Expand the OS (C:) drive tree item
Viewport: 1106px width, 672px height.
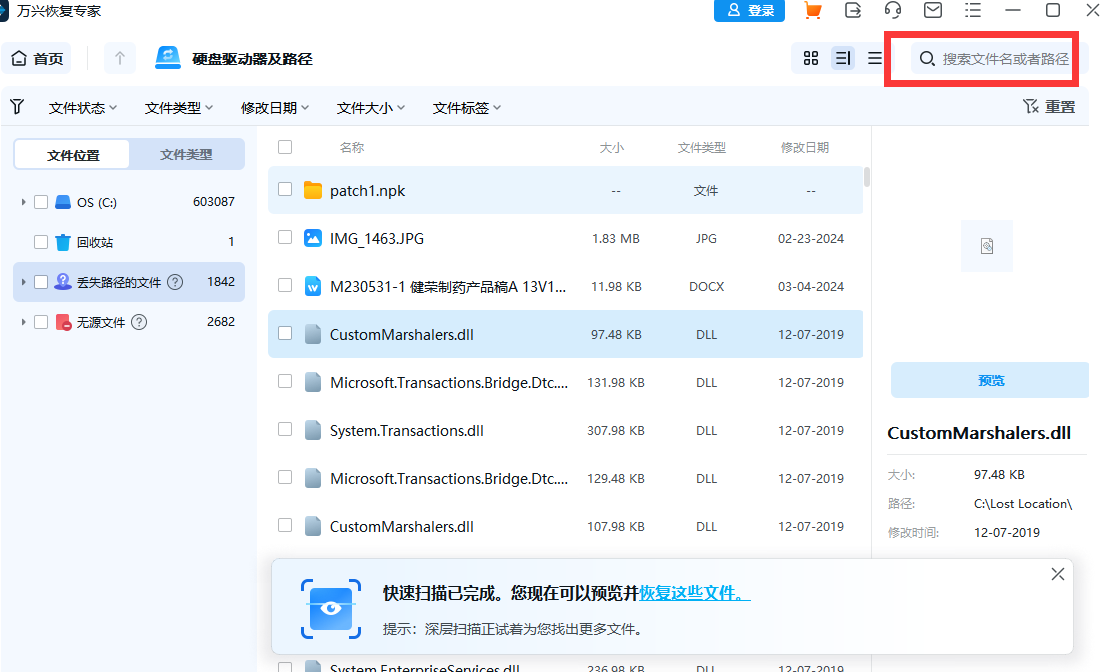point(22,201)
